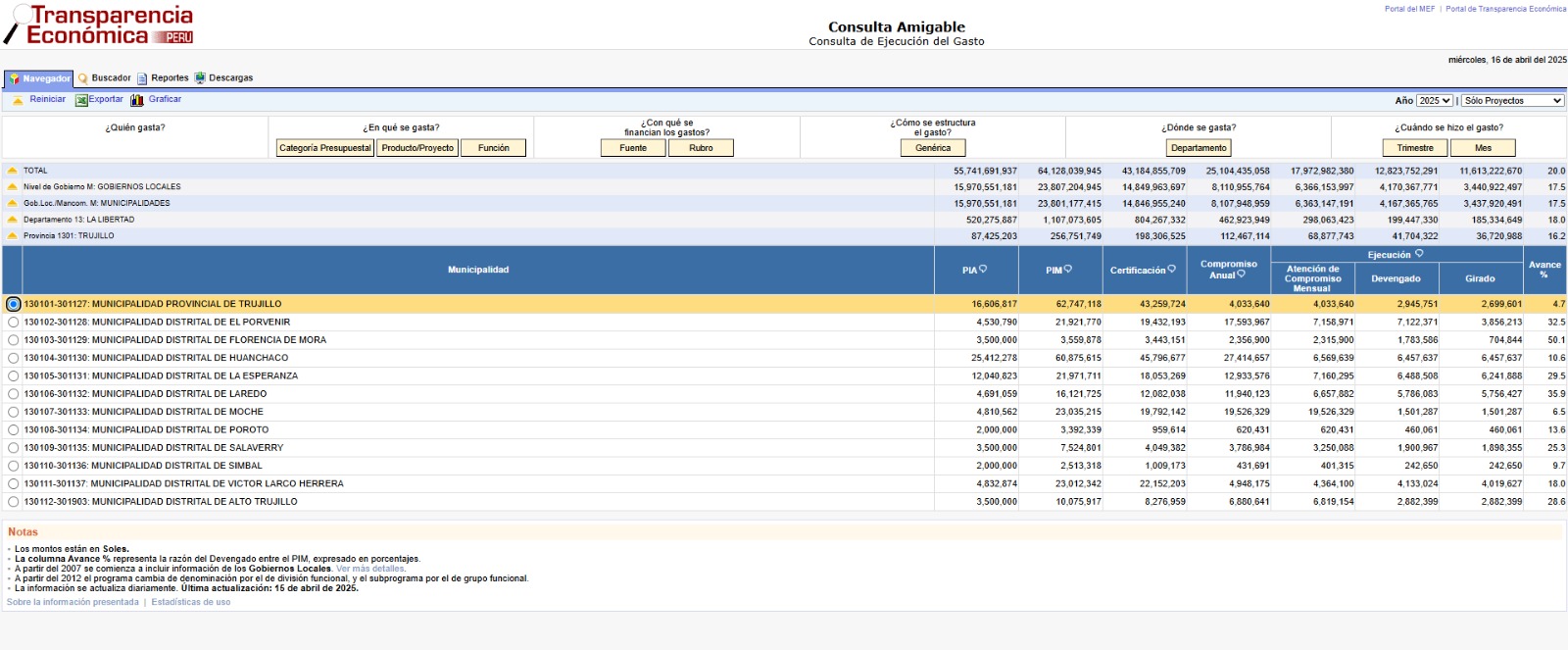This screenshot has width=1568, height=650.
Task: Click the up arrow beside TOTAL row
Action: pyautogui.click(x=13, y=171)
